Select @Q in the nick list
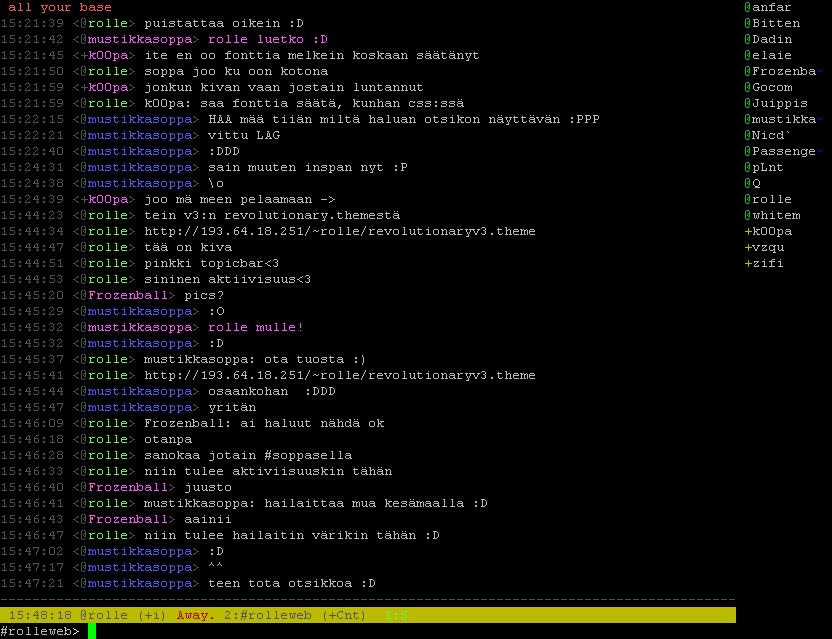This screenshot has width=832, height=639. (x=752, y=183)
